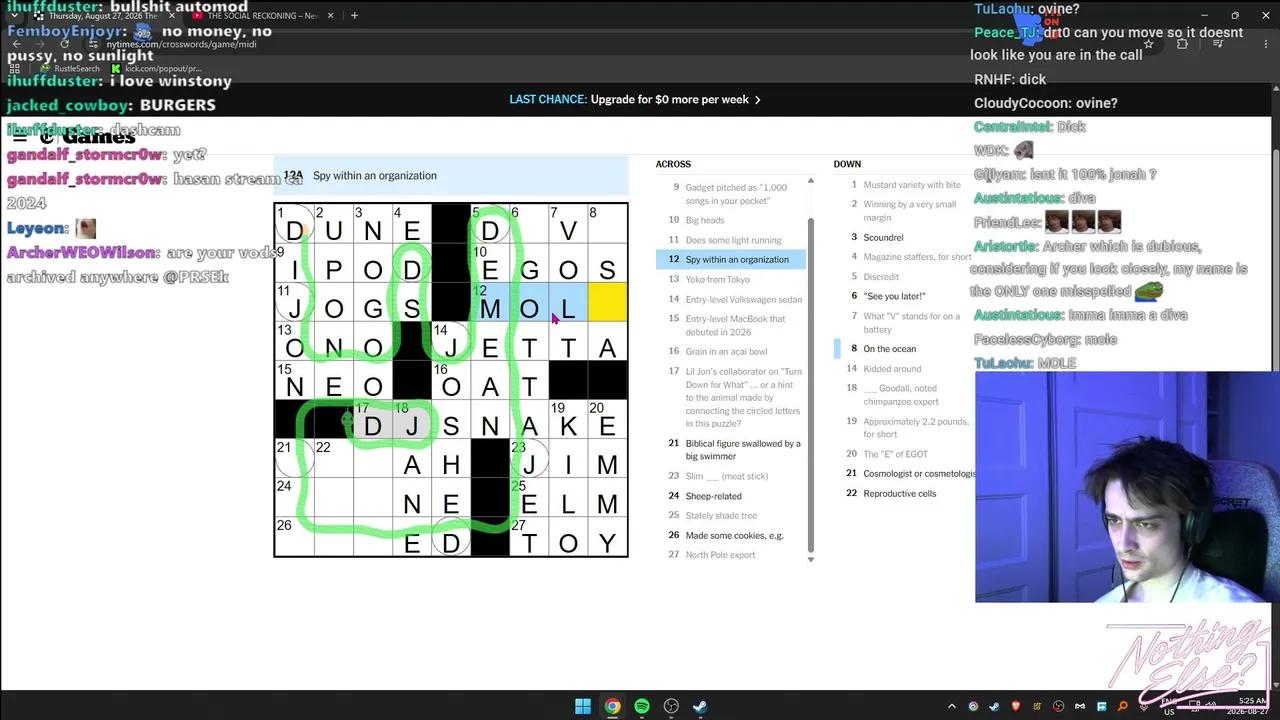Open Windows Start menu
This screenshot has height=720, width=1280.
pos(583,706)
